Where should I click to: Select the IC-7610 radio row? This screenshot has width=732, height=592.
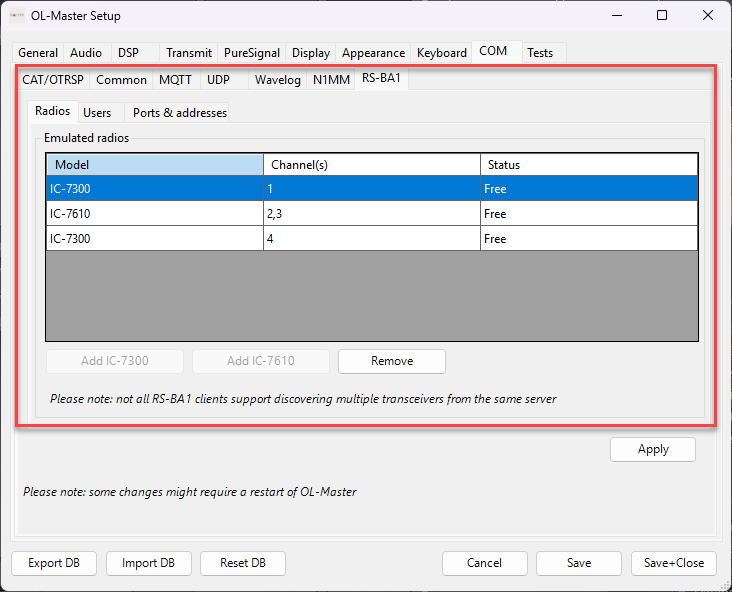point(372,214)
